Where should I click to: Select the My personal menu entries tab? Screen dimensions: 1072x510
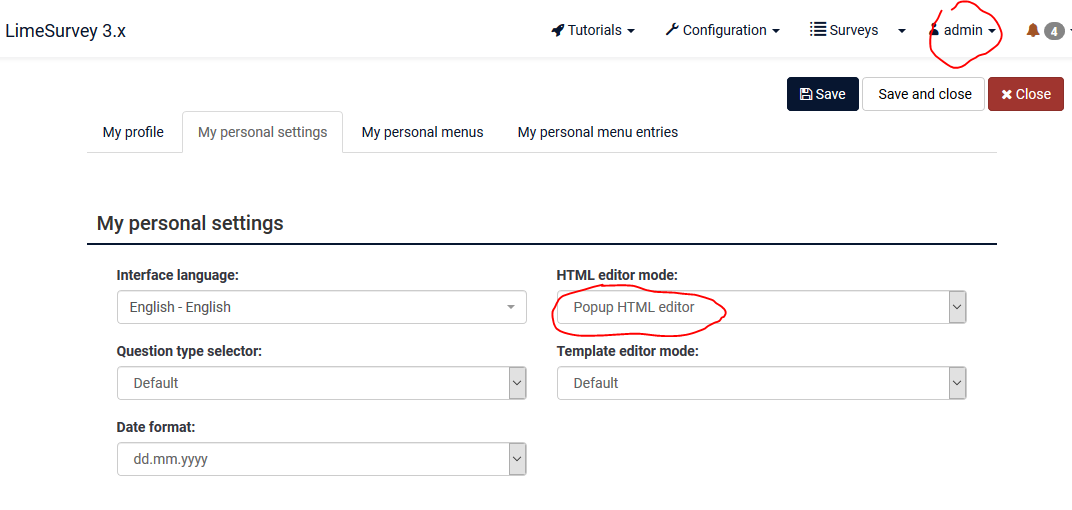[597, 132]
